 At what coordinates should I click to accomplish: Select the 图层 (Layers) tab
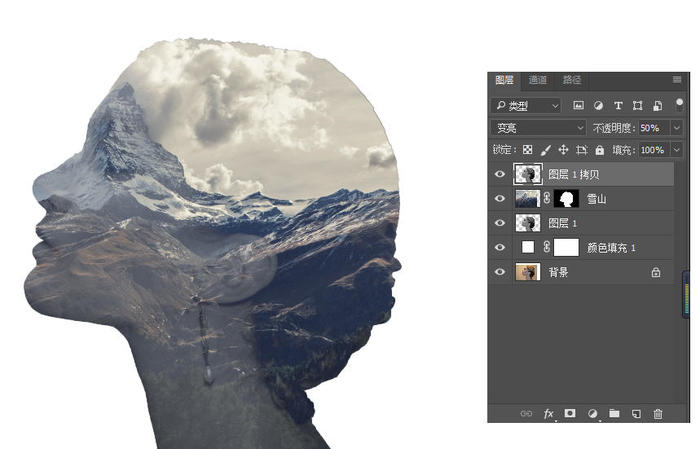coord(504,80)
